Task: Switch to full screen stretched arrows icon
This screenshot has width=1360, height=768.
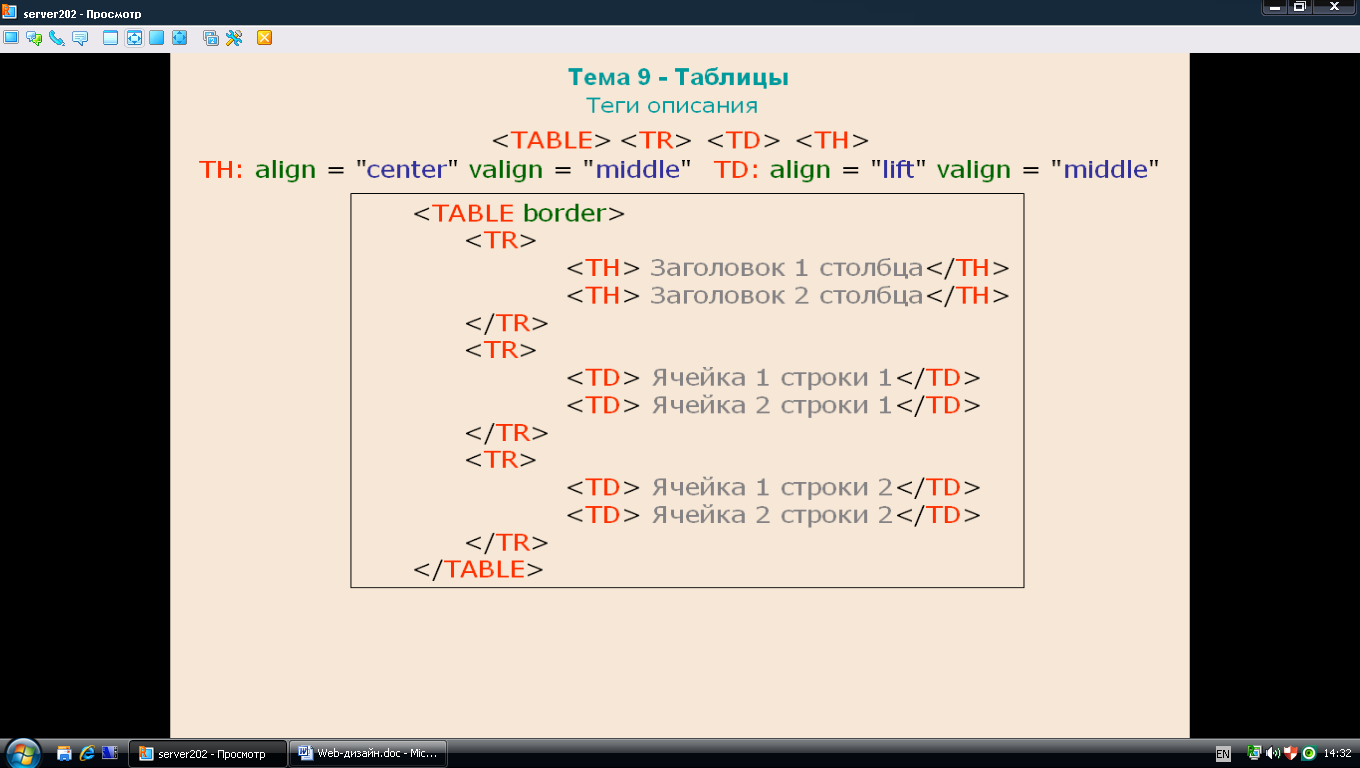Action: pyautogui.click(x=180, y=38)
